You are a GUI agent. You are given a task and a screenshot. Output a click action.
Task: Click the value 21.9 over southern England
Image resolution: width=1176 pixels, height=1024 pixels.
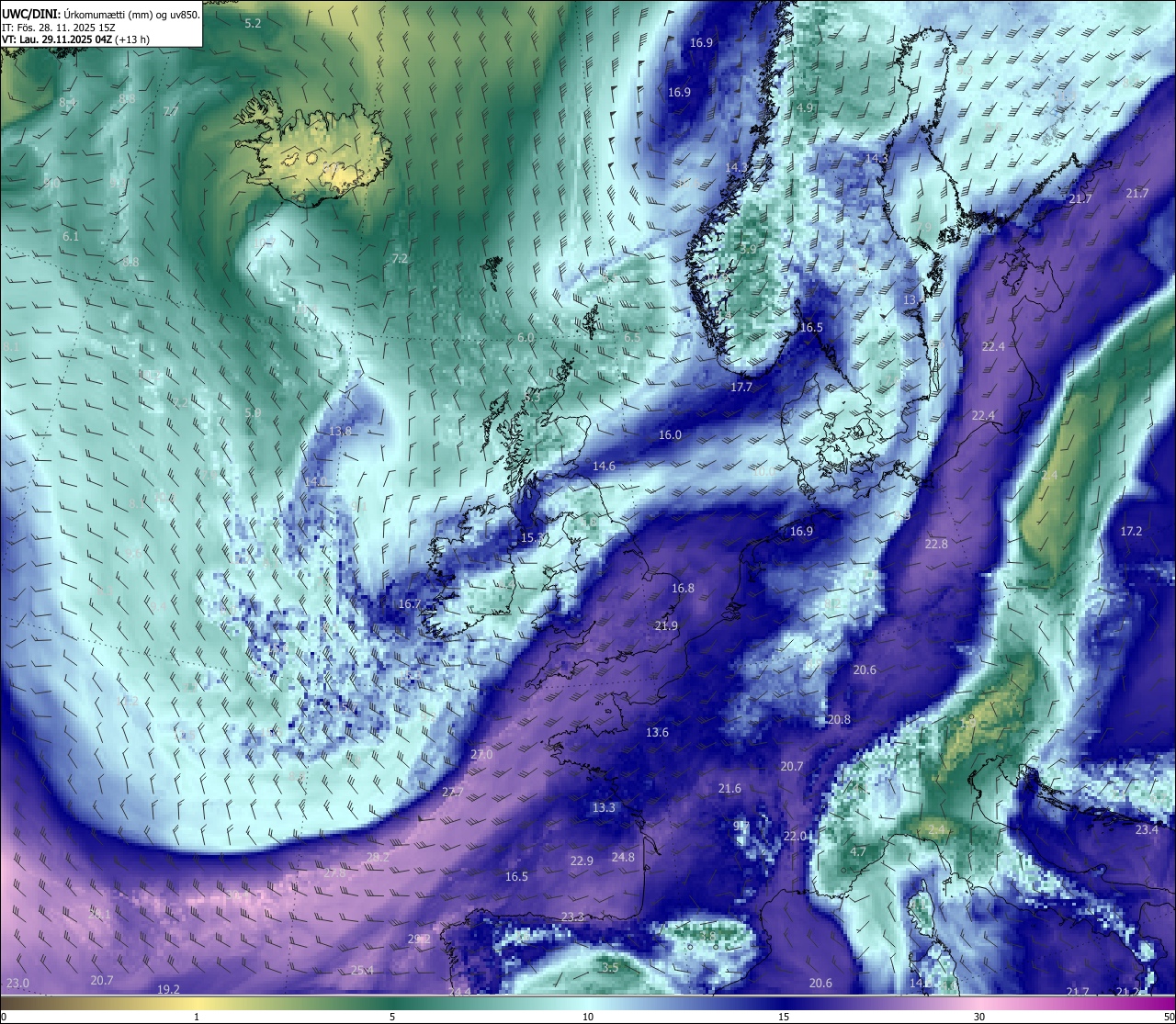point(666,625)
